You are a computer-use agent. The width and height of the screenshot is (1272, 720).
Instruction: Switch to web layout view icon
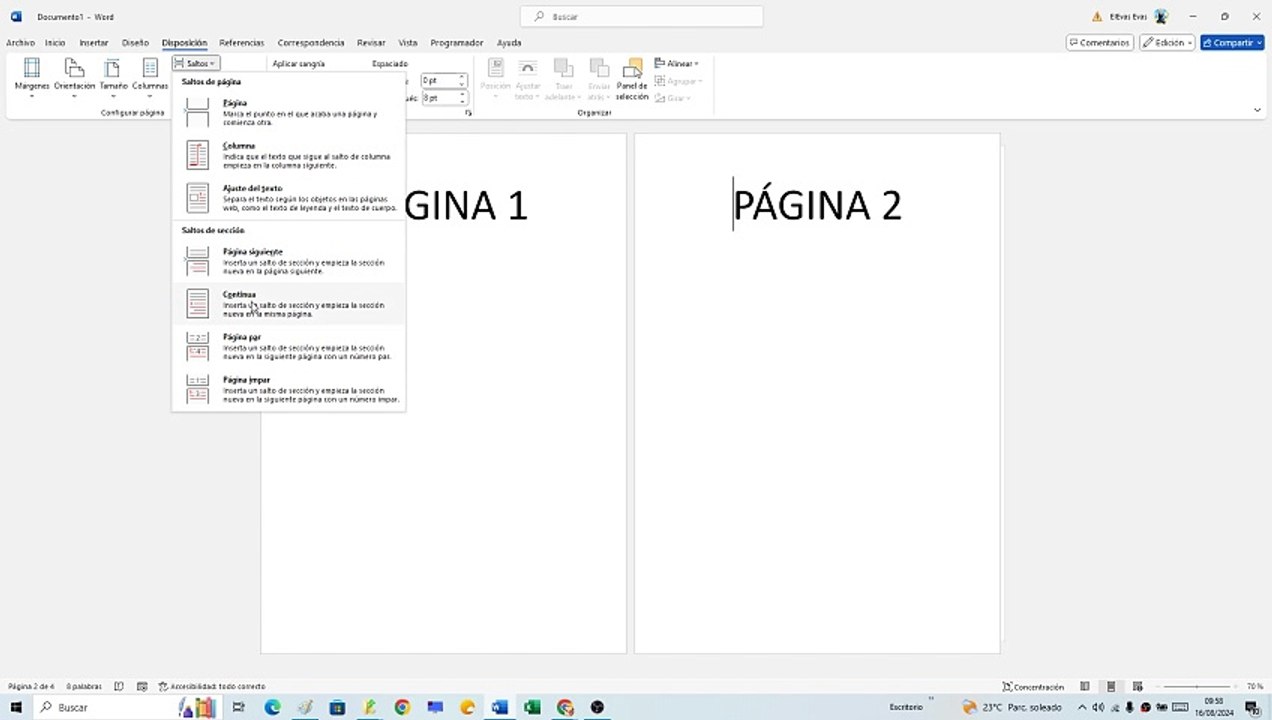[x=1137, y=687]
